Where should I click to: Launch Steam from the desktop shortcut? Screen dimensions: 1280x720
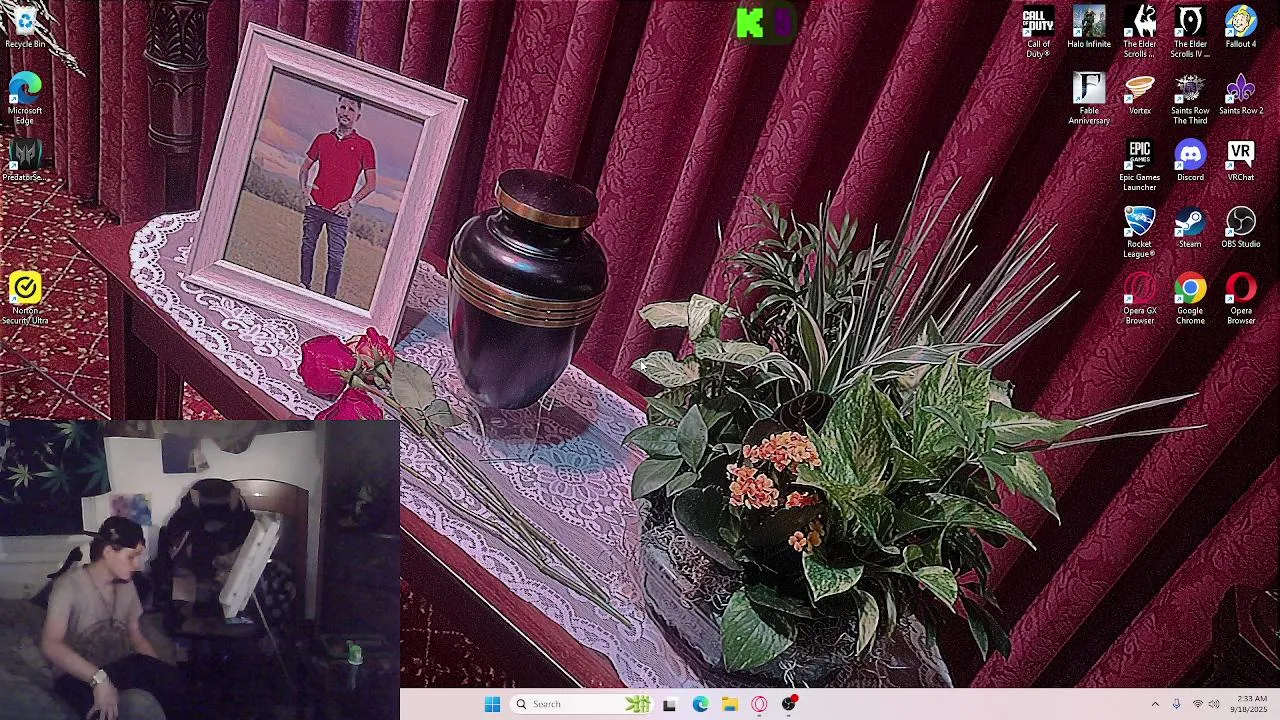[x=1190, y=227]
